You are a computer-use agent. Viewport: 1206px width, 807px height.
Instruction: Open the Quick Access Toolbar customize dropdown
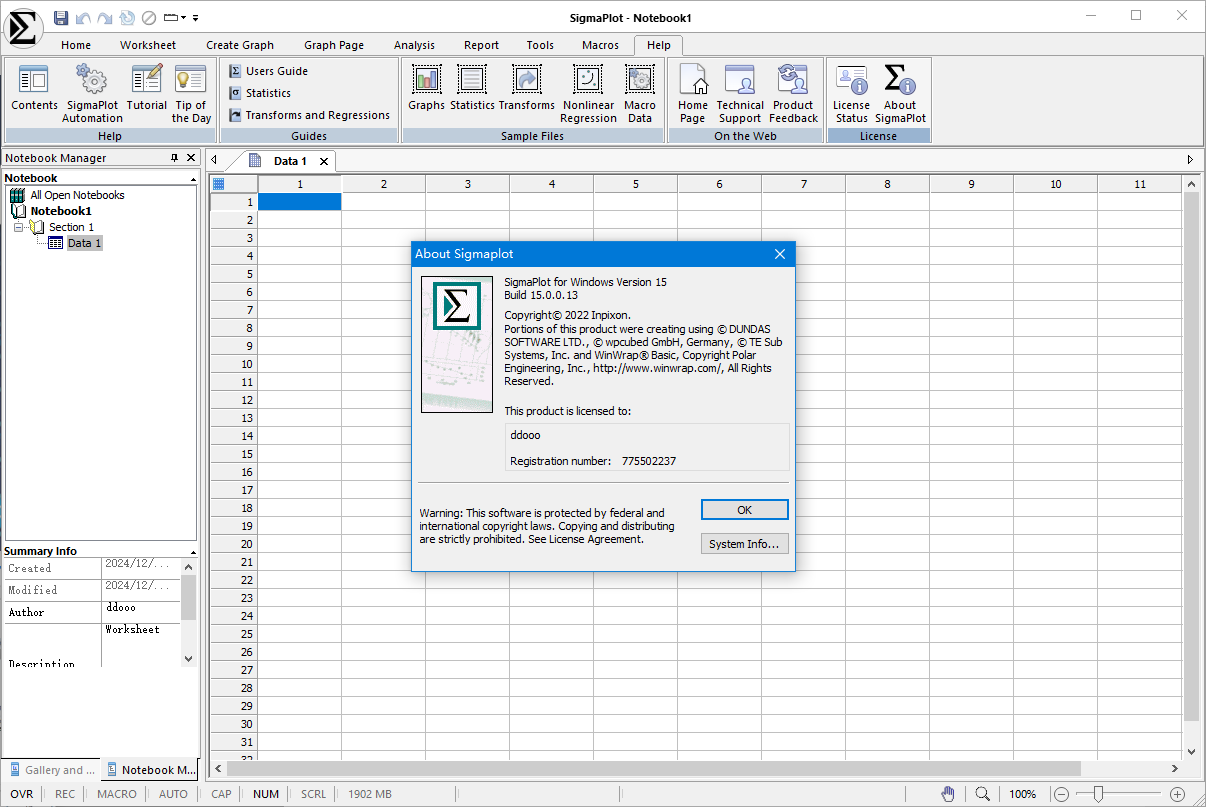196,18
